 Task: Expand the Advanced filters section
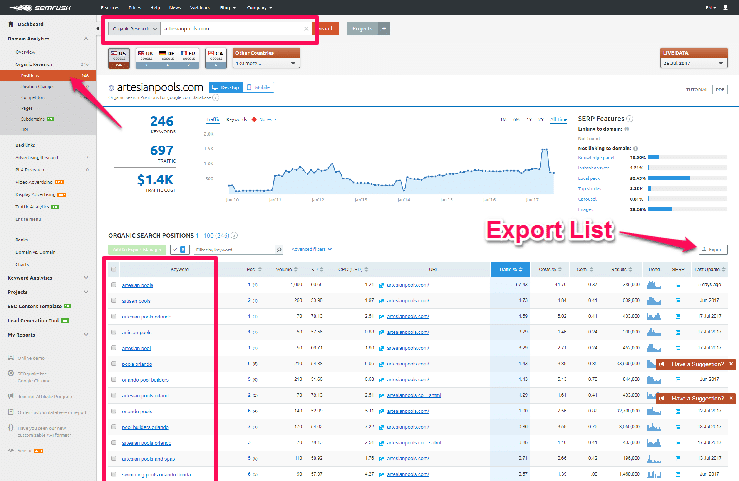pos(312,249)
